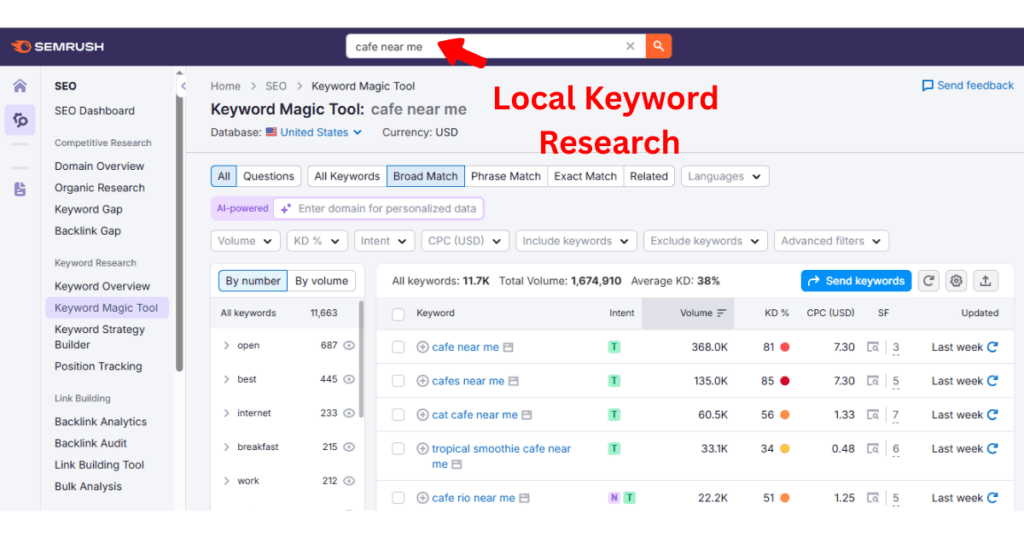Refresh 'tropical smoothie cafe' row update icon
This screenshot has width=1024, height=538.
(x=993, y=449)
